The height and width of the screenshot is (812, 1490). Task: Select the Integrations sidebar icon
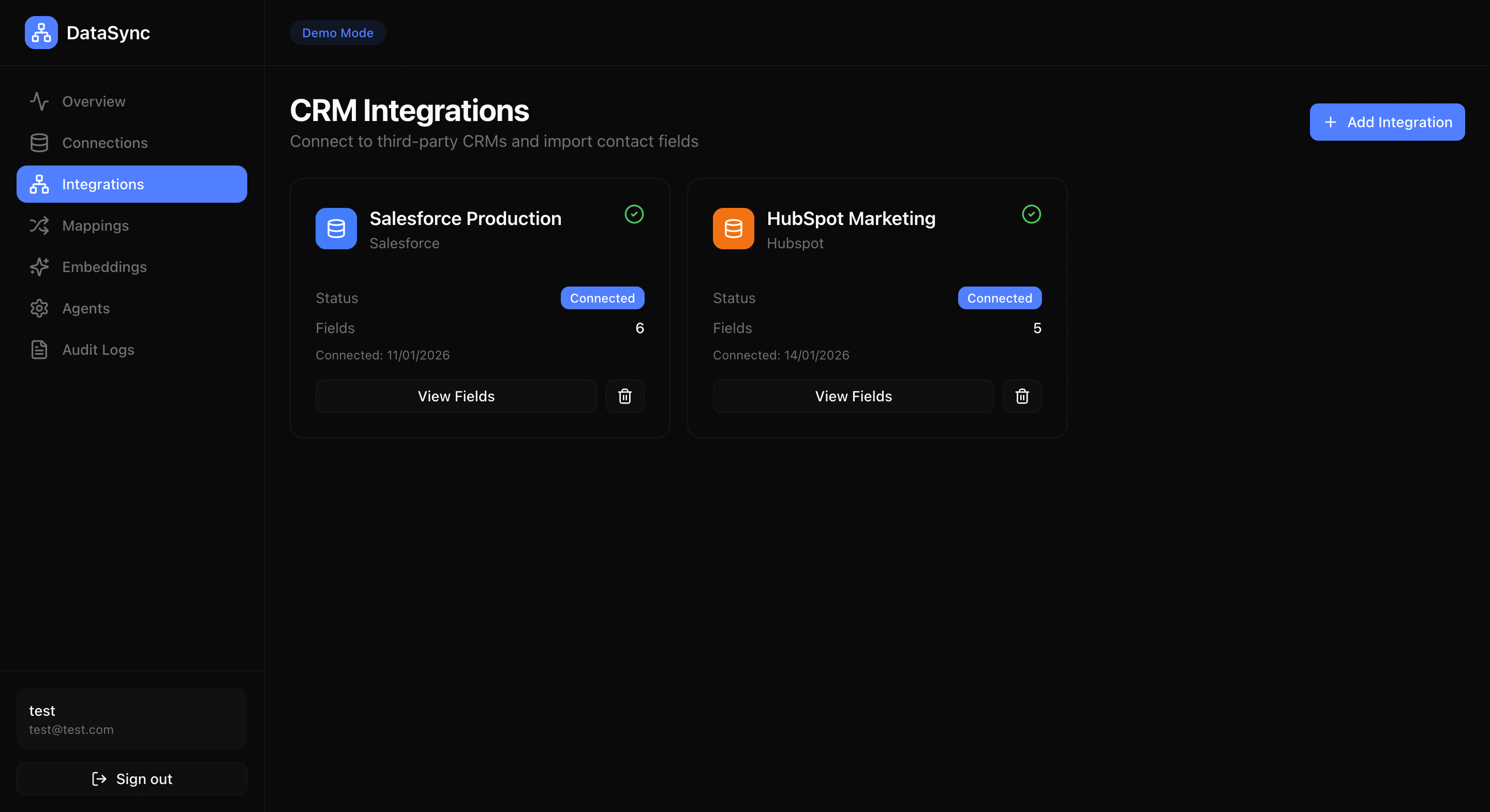pos(39,184)
